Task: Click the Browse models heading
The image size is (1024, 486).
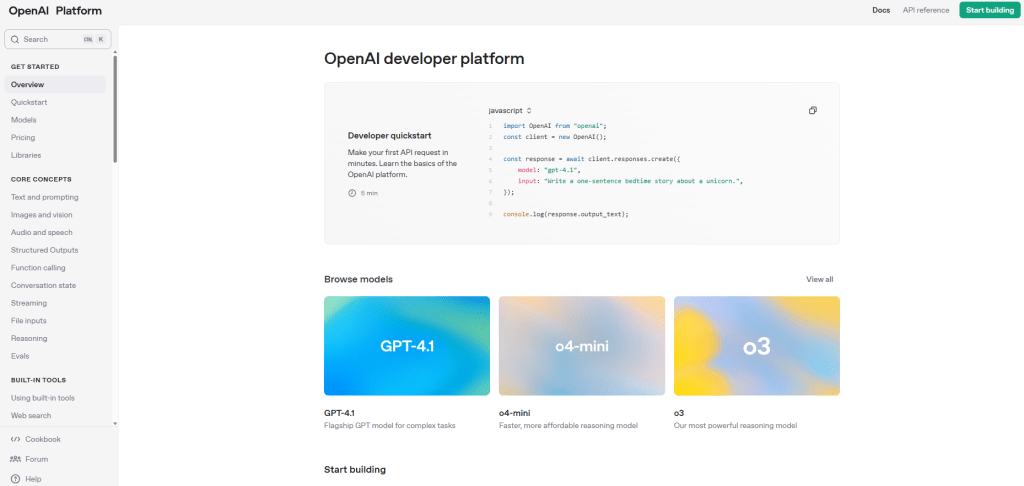Action: (359, 279)
